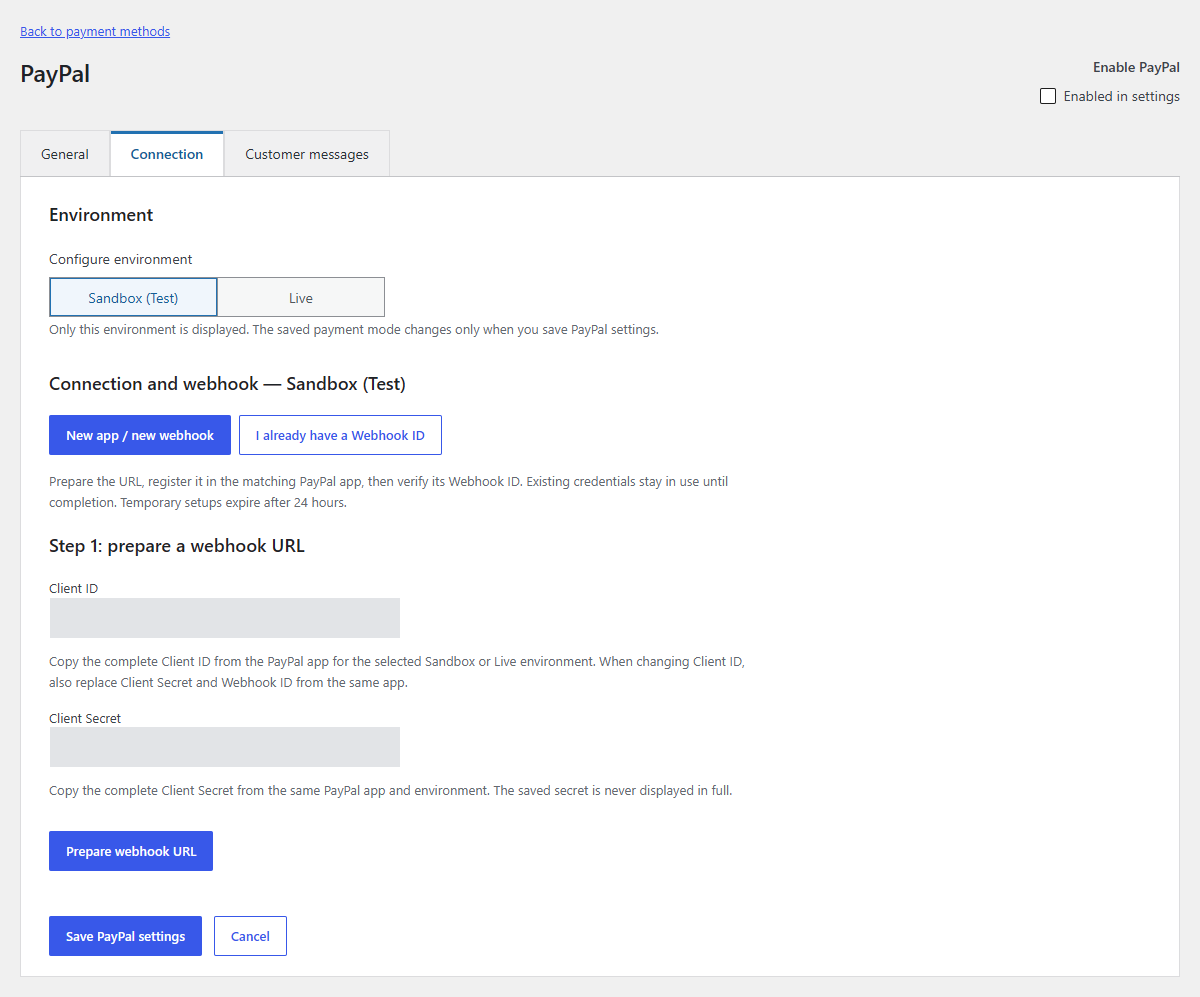Focus the Client ID input field
Screen dimensions: 1200x997
click(x=225, y=618)
